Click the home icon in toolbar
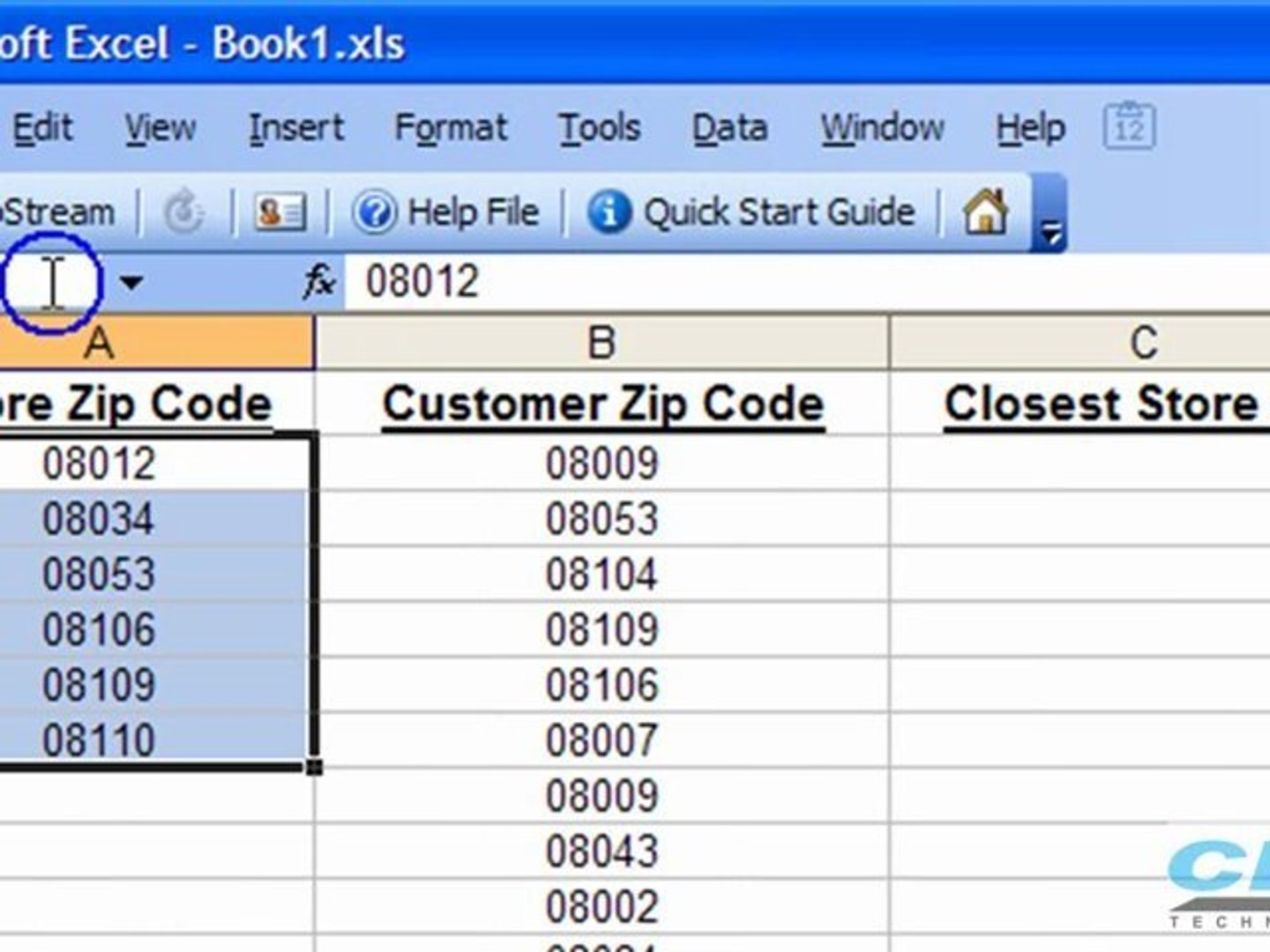 point(986,212)
